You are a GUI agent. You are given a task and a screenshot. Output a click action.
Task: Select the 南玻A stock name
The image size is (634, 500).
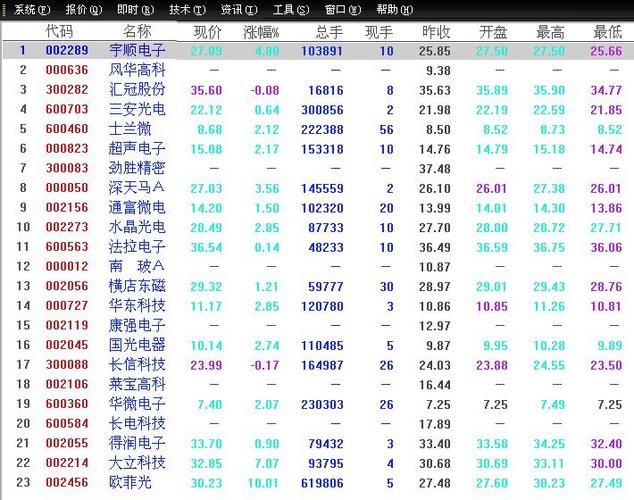point(136,266)
